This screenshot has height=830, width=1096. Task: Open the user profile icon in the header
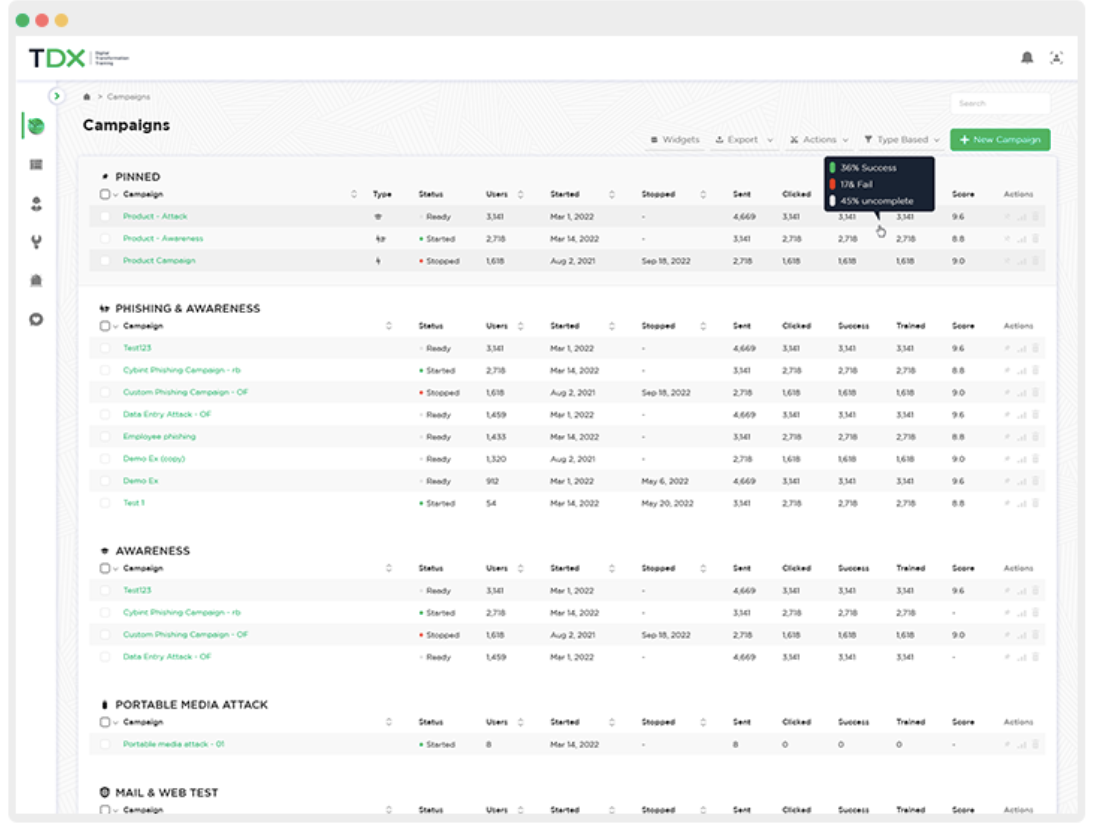coord(1056,57)
